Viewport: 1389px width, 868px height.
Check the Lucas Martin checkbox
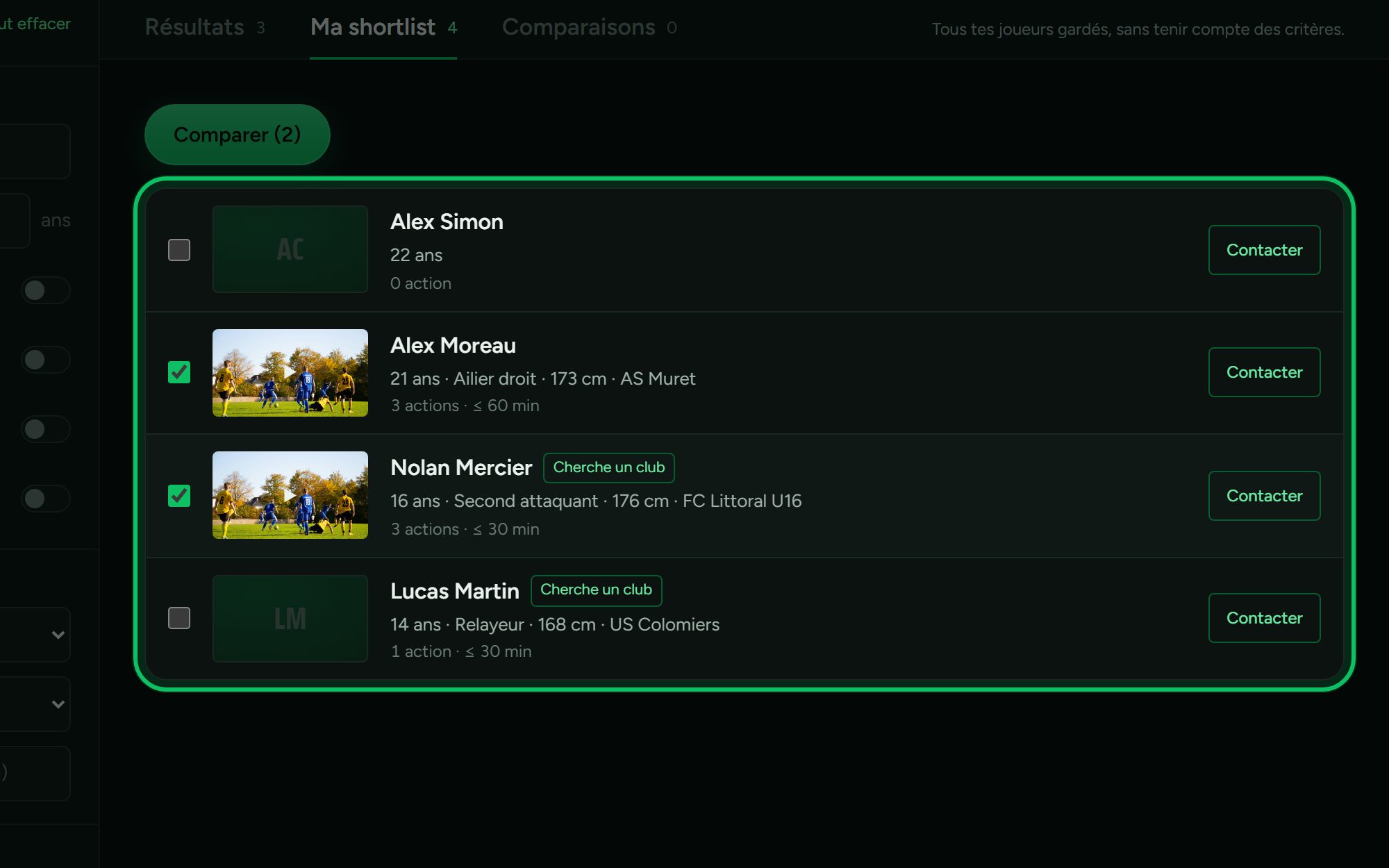click(x=179, y=618)
